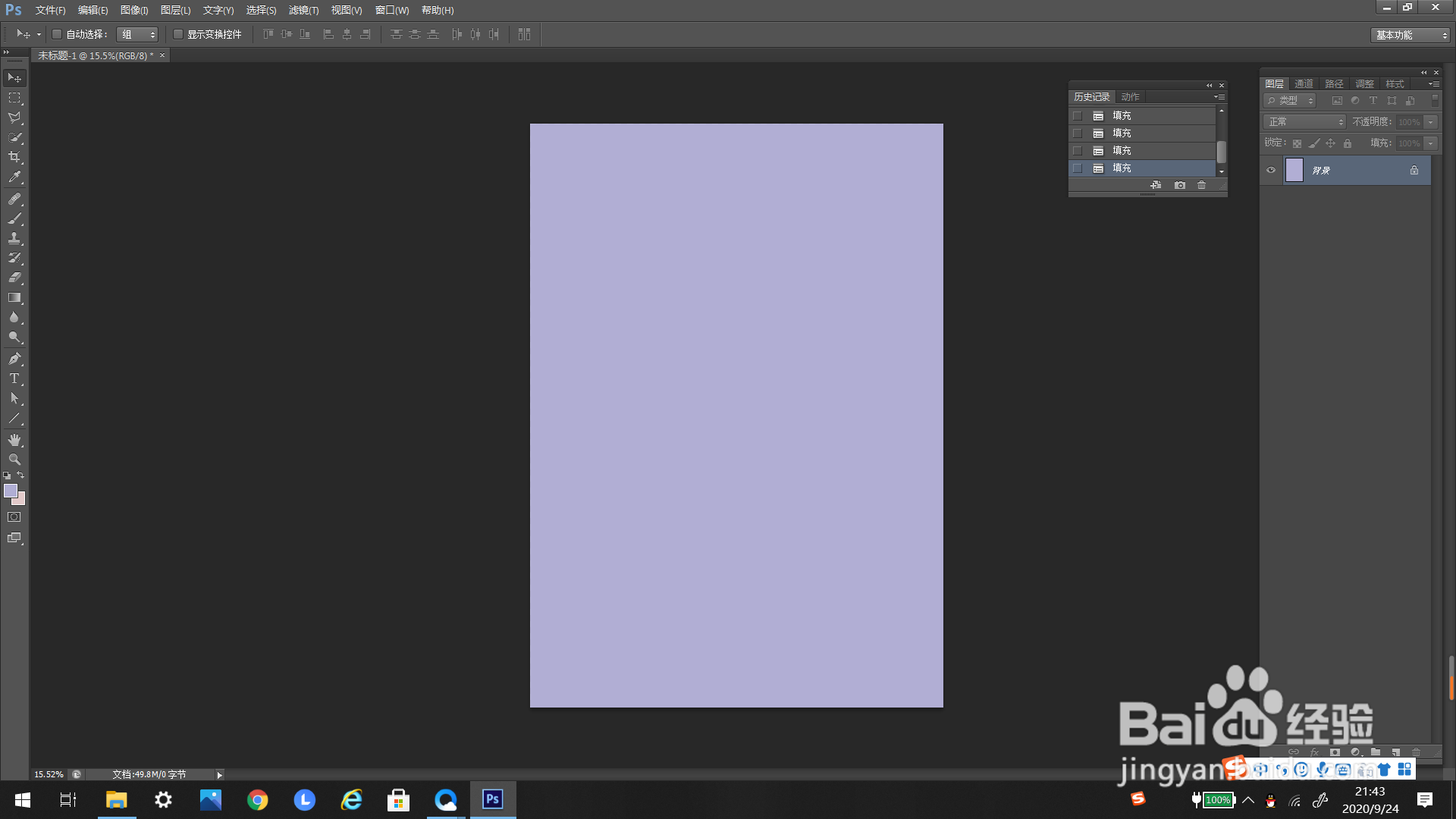
Task: Click the foreground color swatch
Action: [11, 491]
